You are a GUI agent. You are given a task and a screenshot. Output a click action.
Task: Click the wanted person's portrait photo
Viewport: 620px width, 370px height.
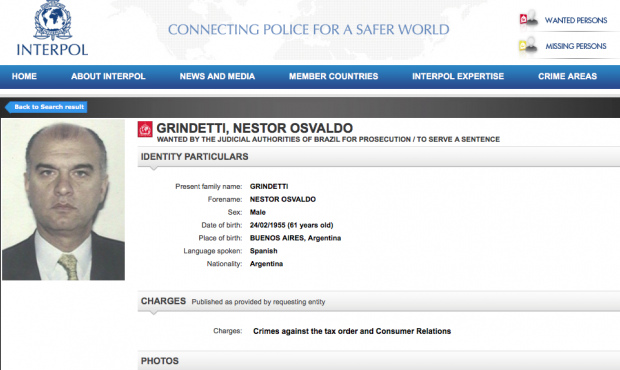(63, 200)
